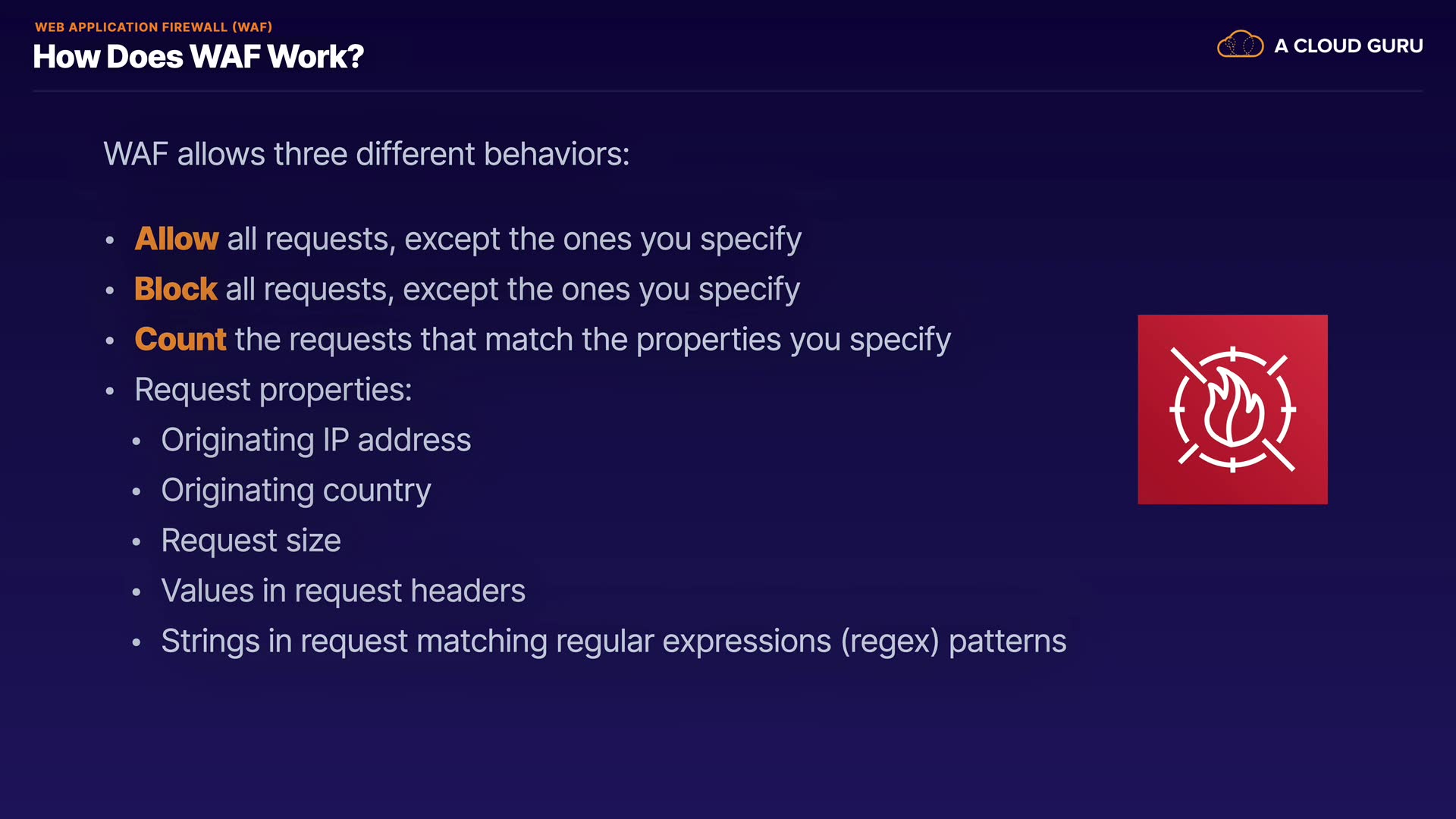Image resolution: width=1456 pixels, height=819 pixels.
Task: Click the bullet dot before "Request size"
Action: point(136,542)
